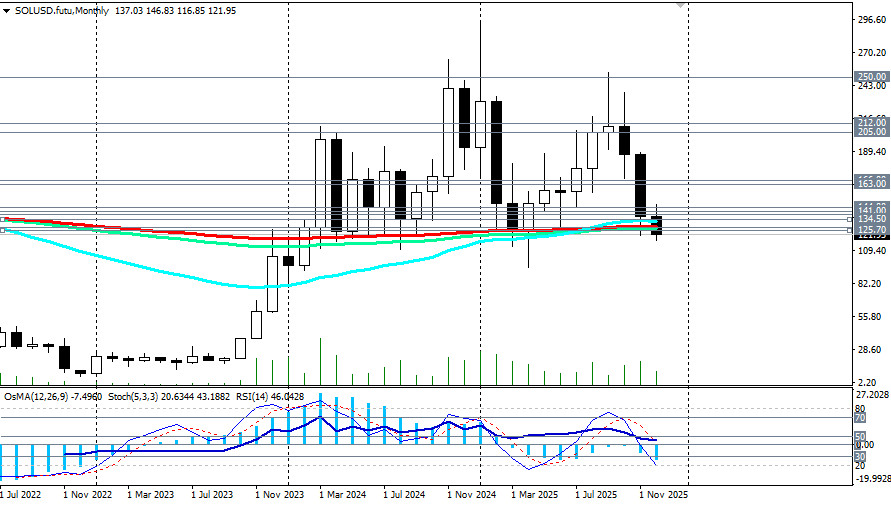This screenshot has width=891, height=506.
Task: Click the 212.00 price level label
Action: (872, 123)
